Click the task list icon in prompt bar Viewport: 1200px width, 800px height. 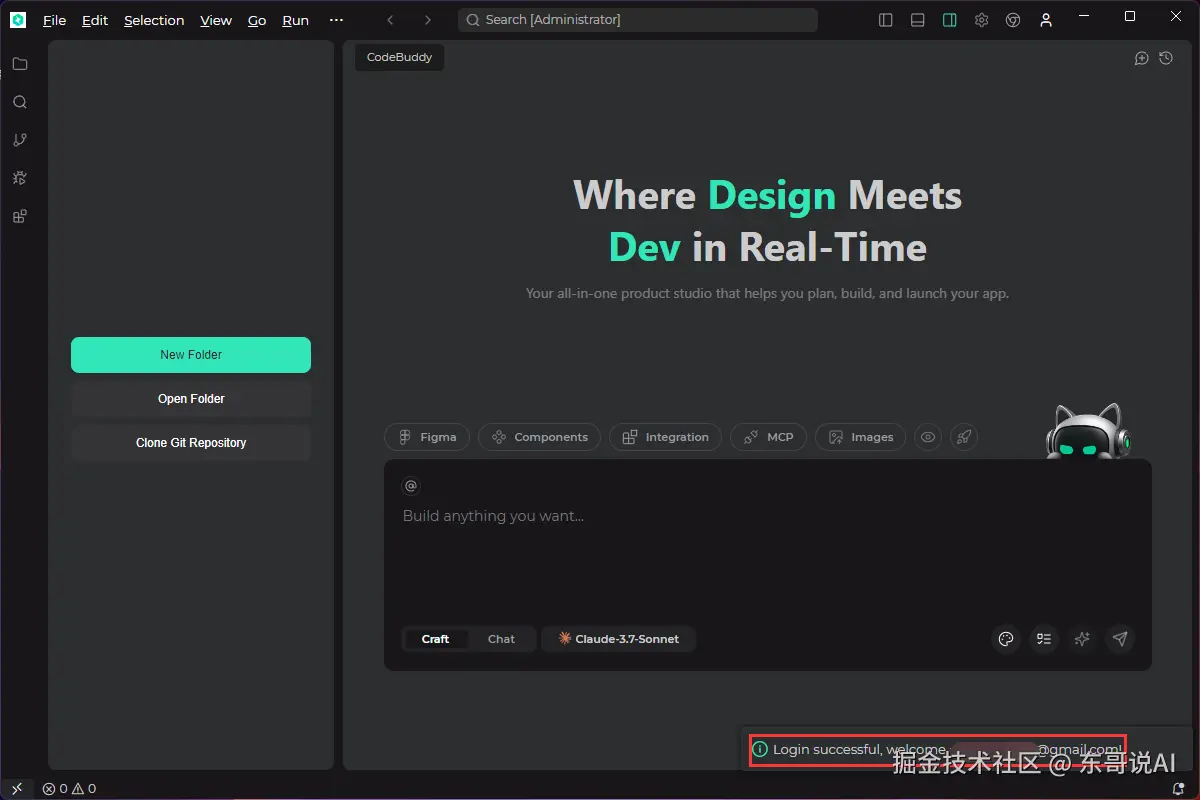1044,639
